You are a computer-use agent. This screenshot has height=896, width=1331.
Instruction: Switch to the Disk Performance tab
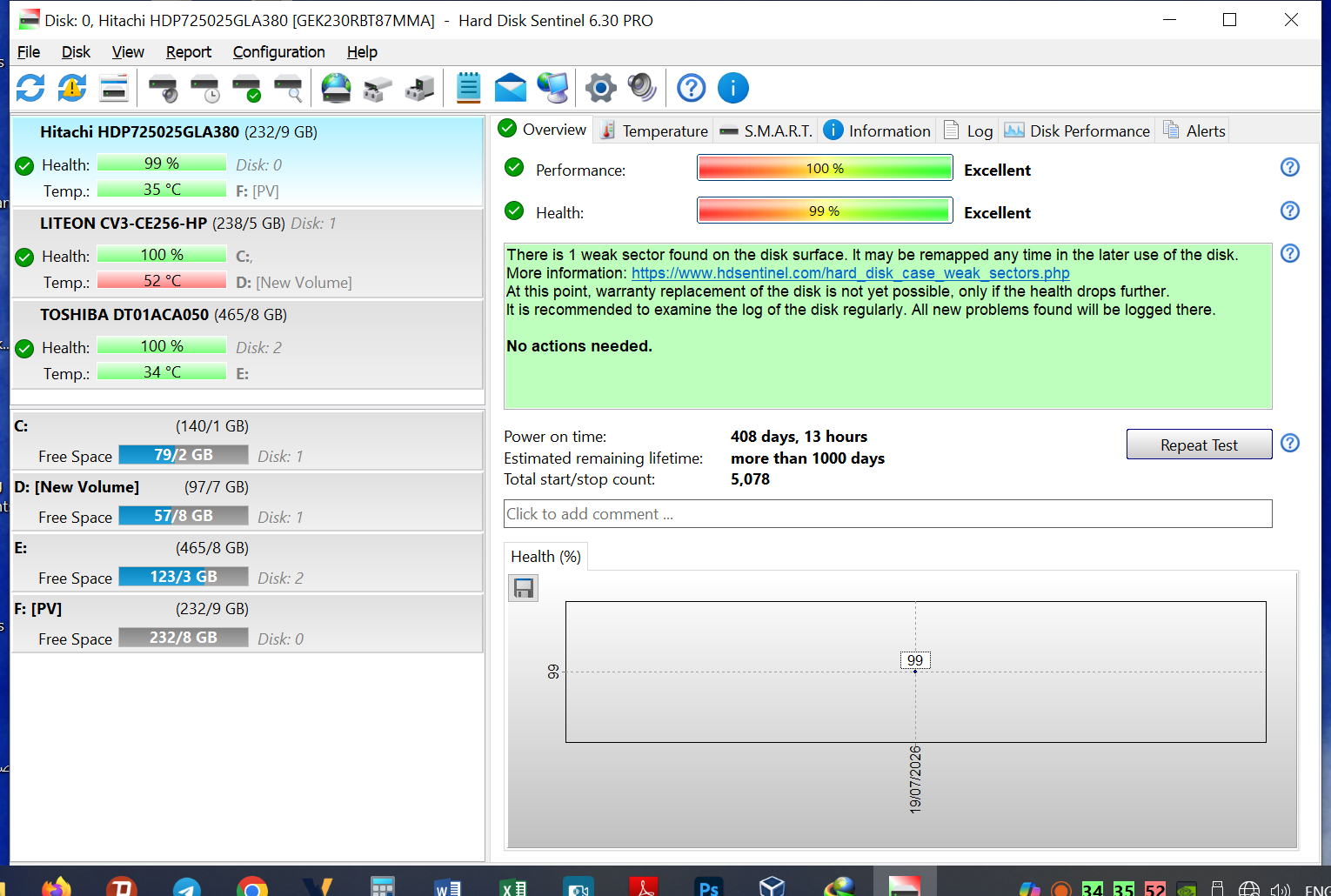click(1077, 130)
